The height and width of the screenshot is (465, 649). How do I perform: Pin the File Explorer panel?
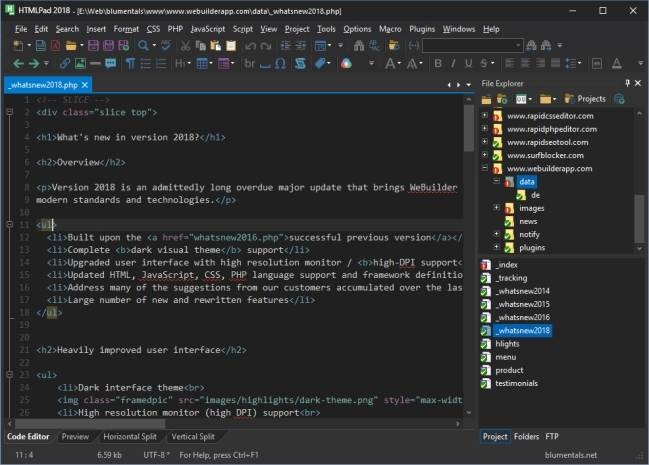click(627, 83)
